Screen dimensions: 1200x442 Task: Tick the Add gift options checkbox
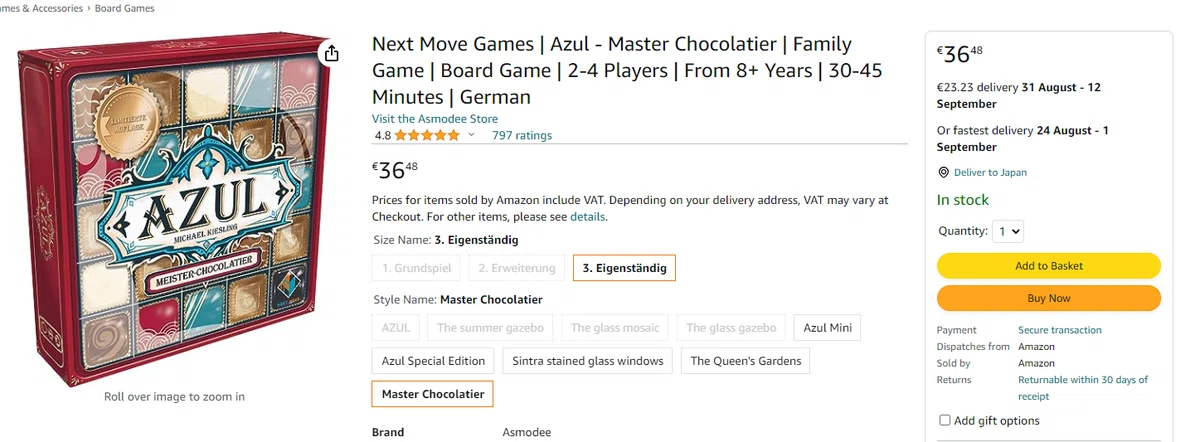click(x=945, y=420)
